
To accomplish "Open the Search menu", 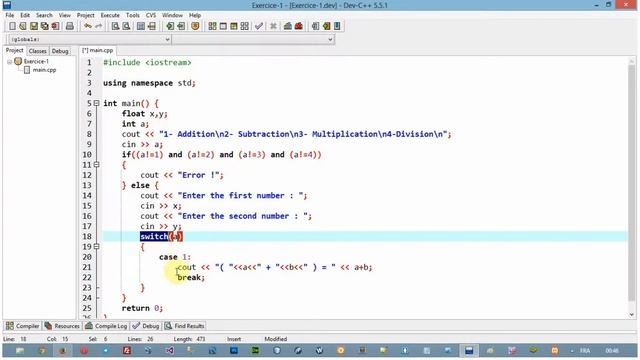I will (44, 15).
